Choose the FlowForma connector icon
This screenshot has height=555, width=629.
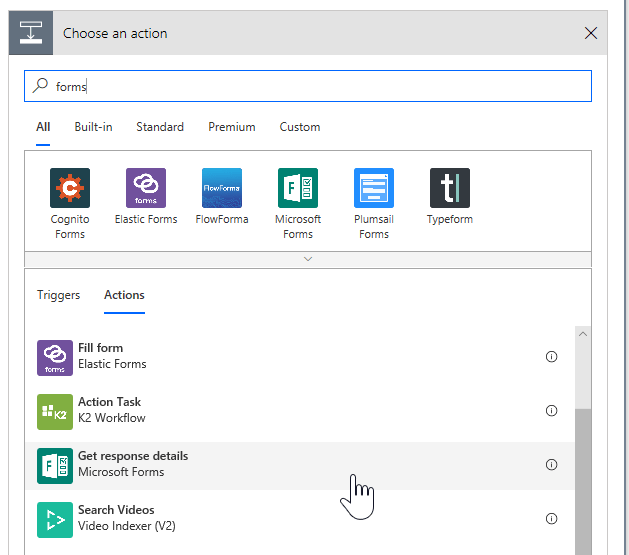[222, 188]
